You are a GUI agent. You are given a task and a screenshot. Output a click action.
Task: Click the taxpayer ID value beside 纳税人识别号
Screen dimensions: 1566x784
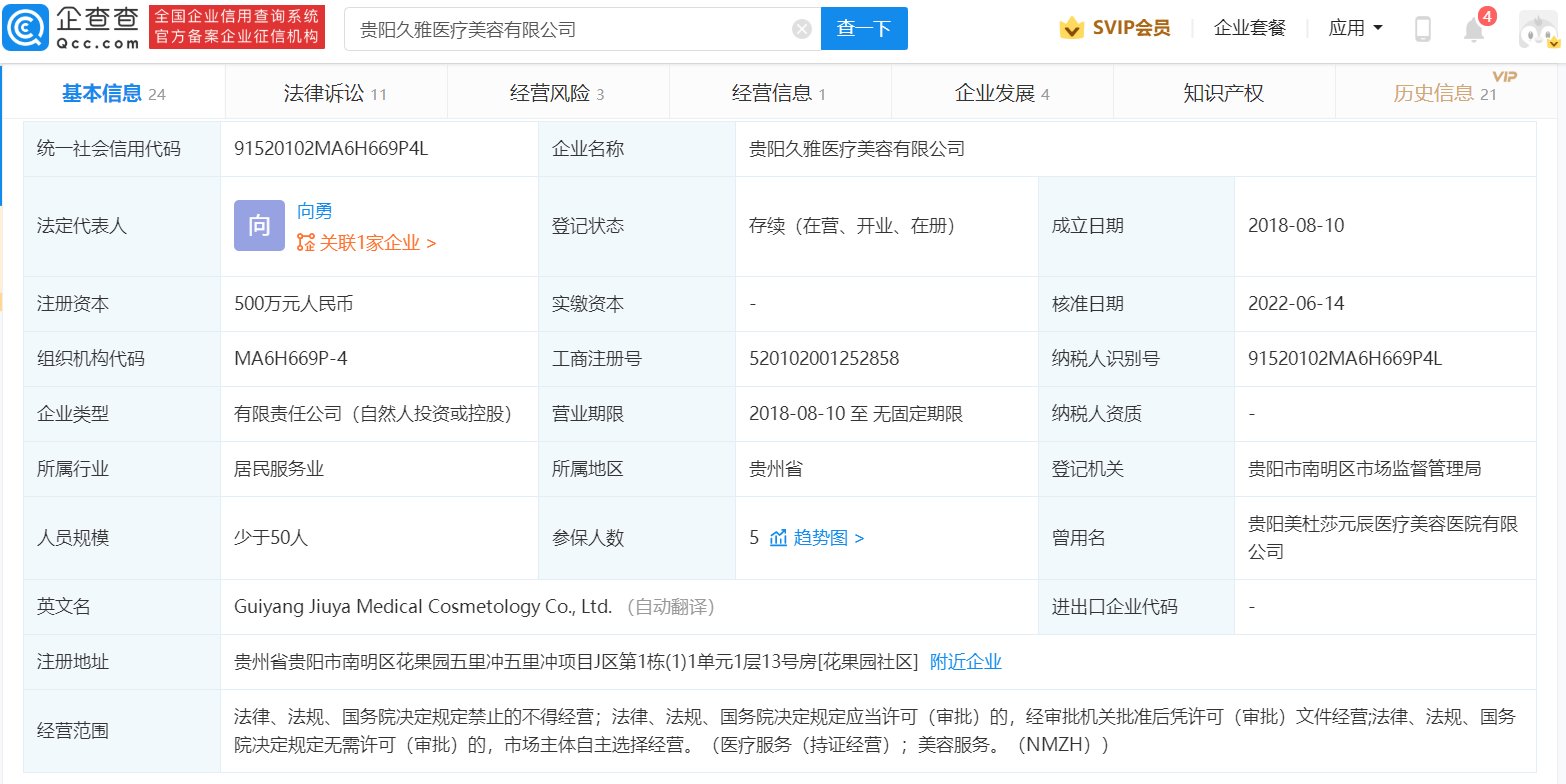1345,359
